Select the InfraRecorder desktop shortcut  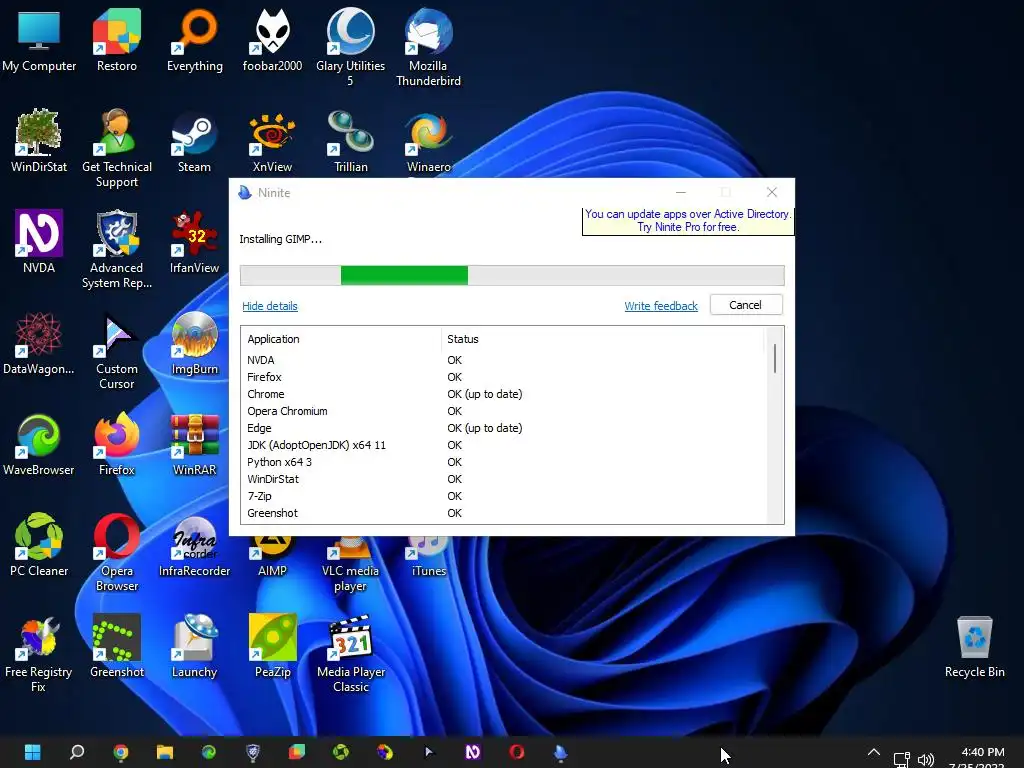(x=195, y=545)
